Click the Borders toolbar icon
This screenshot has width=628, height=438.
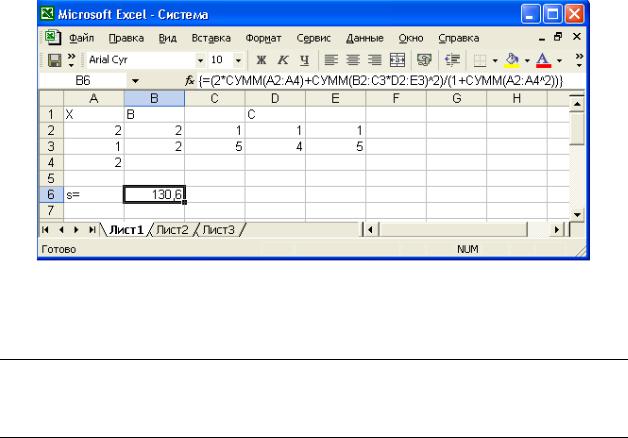tap(480, 60)
